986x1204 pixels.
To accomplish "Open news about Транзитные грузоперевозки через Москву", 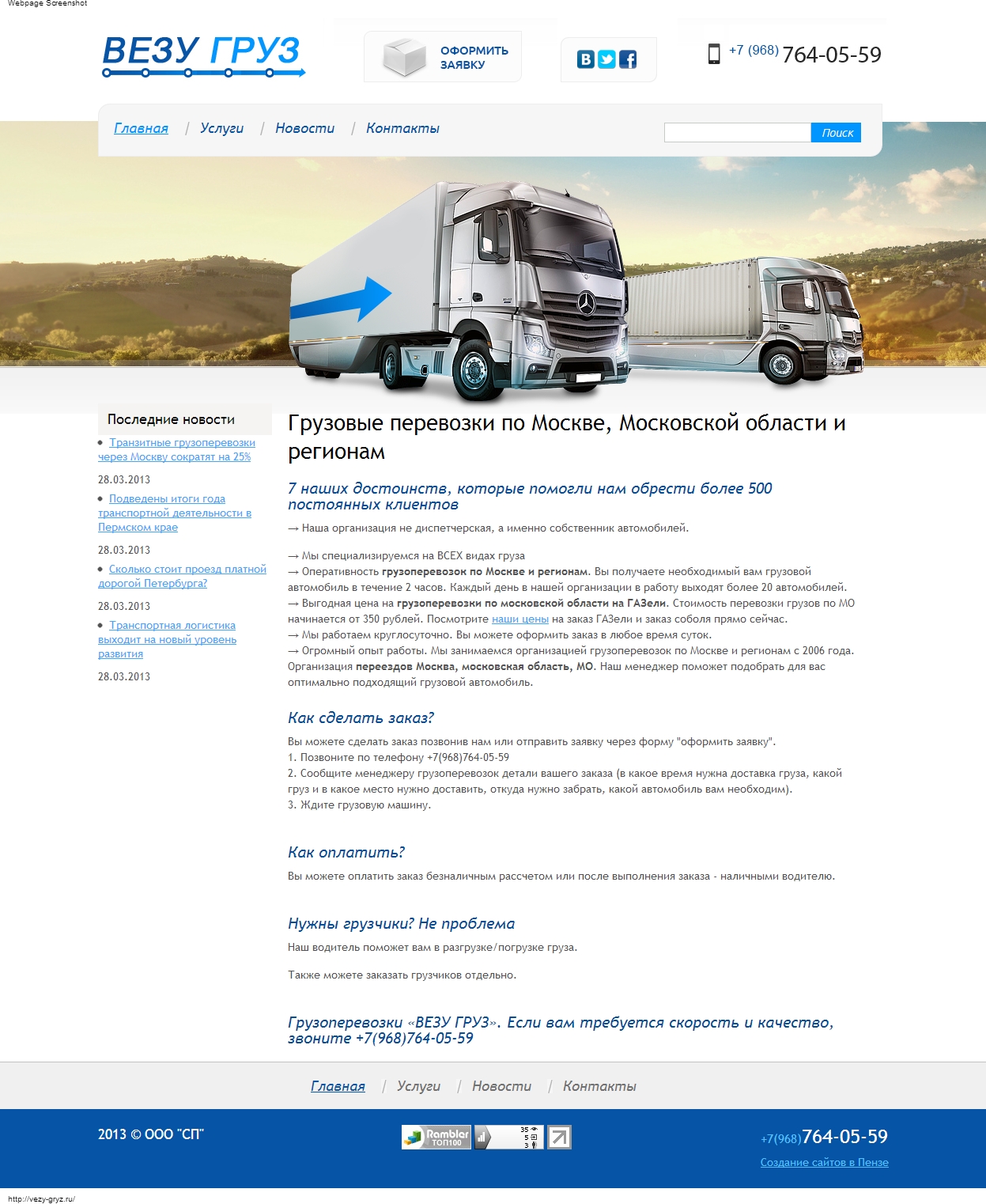I will [176, 450].
